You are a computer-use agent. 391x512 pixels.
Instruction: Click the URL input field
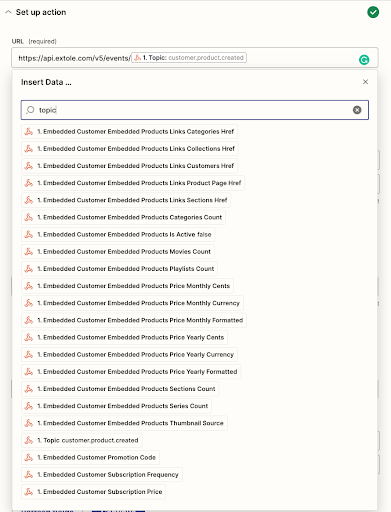click(195, 58)
